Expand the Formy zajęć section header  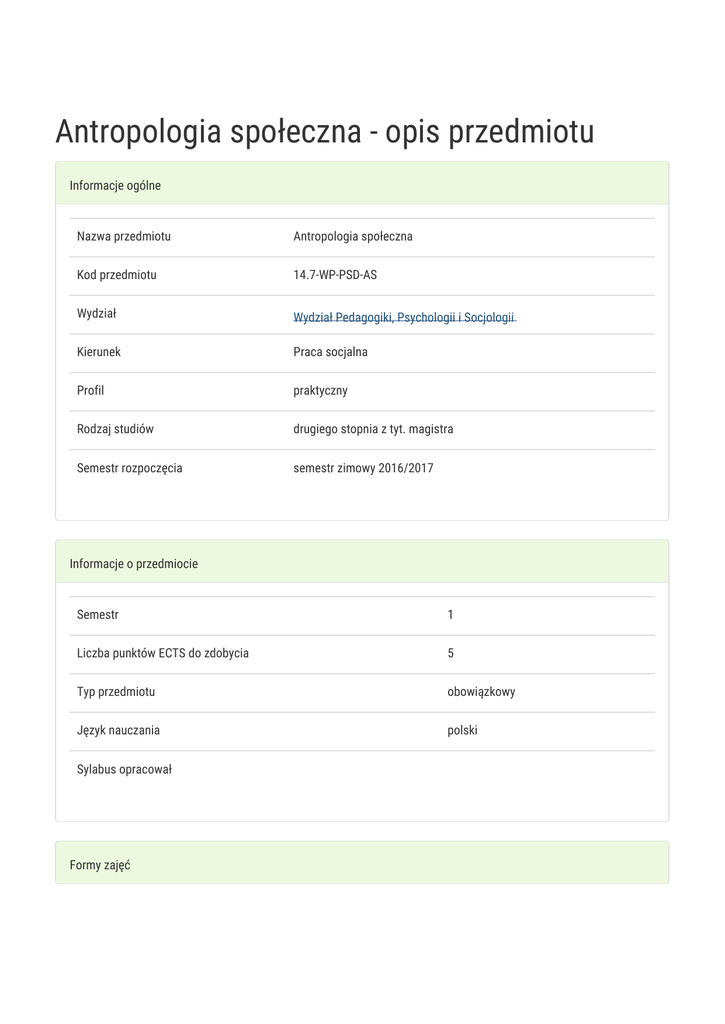click(x=100, y=864)
